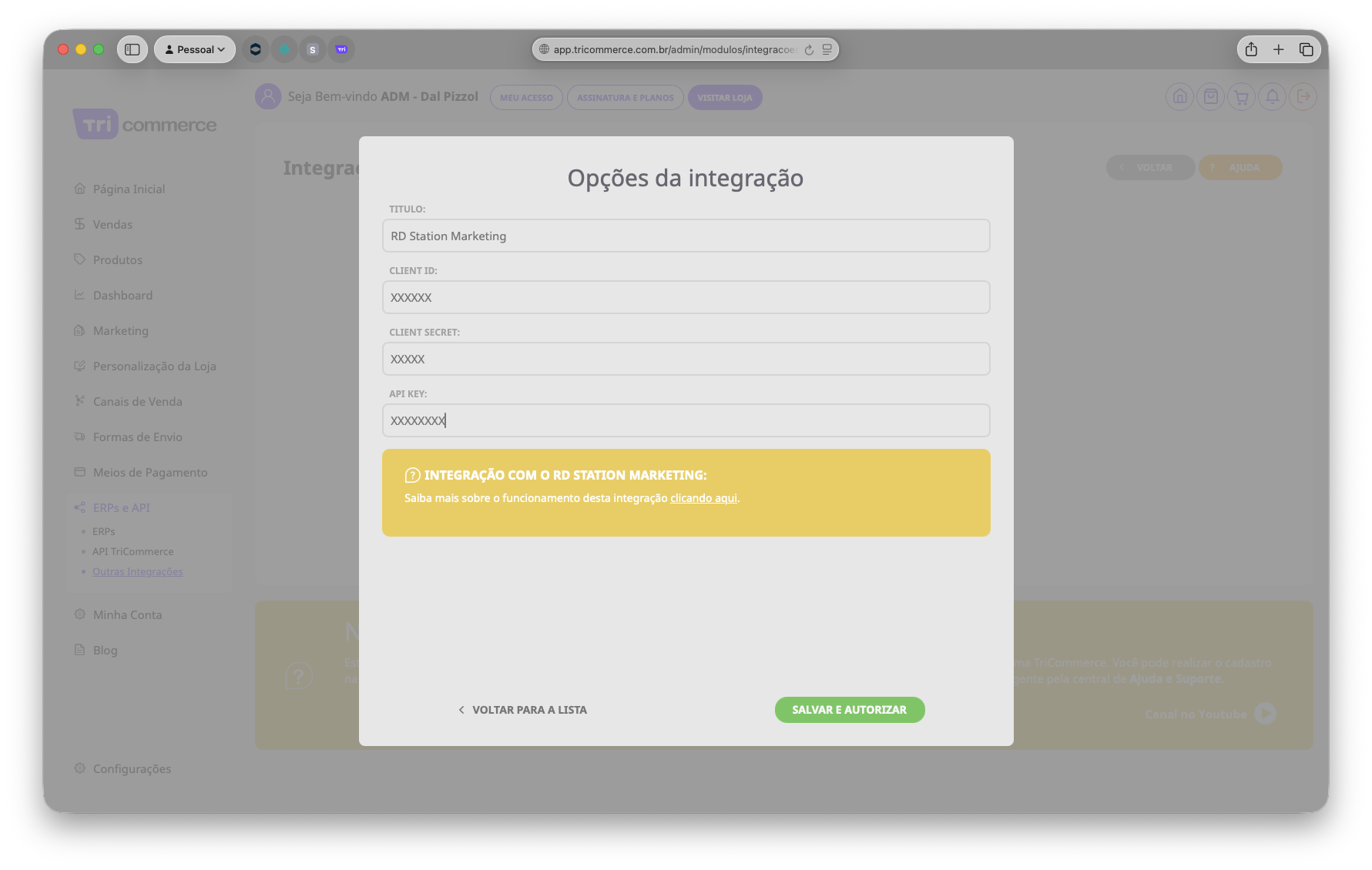Open ASSINATURA E PLANOS
This screenshot has height=870, width=1372.
[x=625, y=98]
